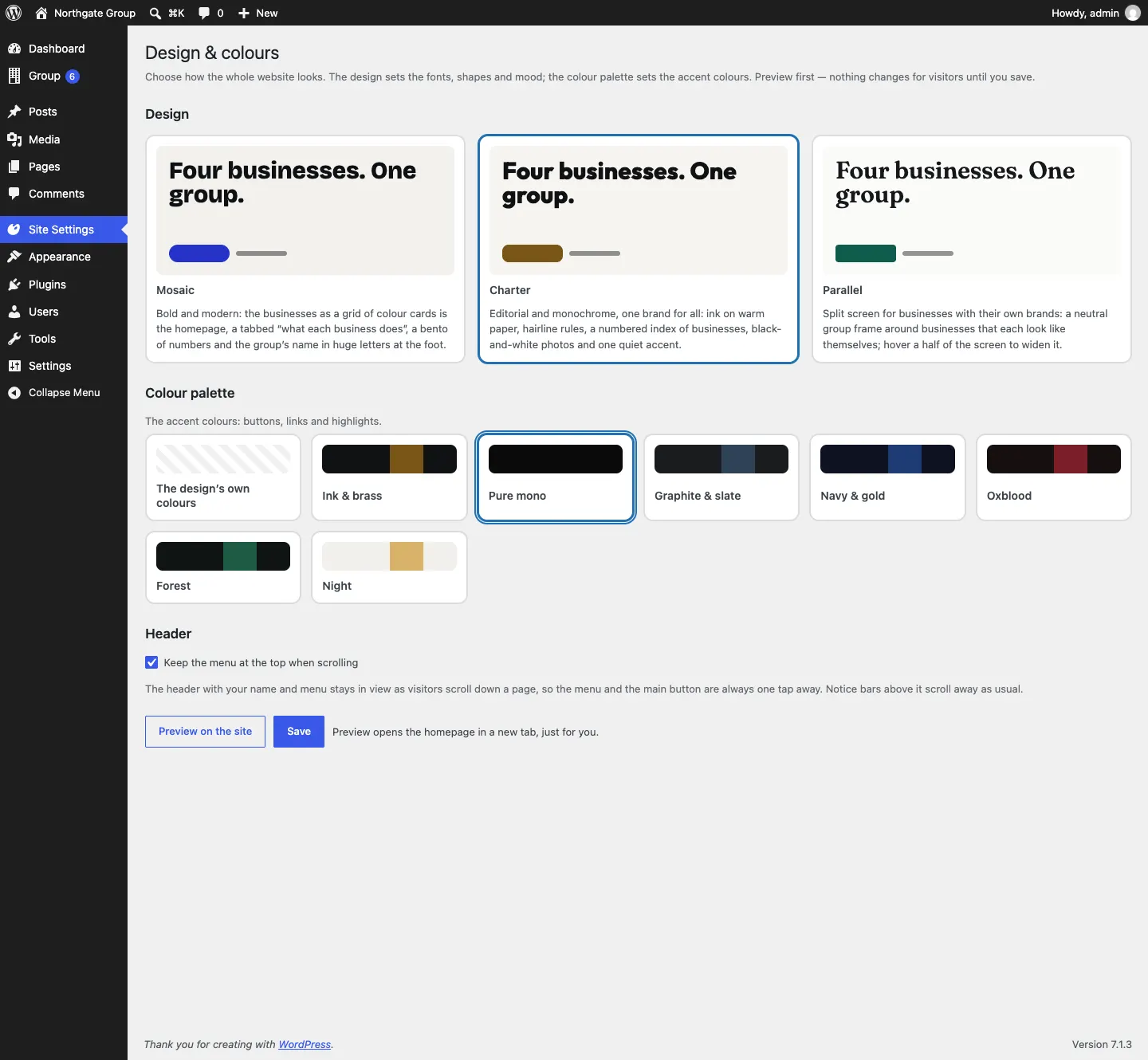Choose the Forest palette

point(223,567)
